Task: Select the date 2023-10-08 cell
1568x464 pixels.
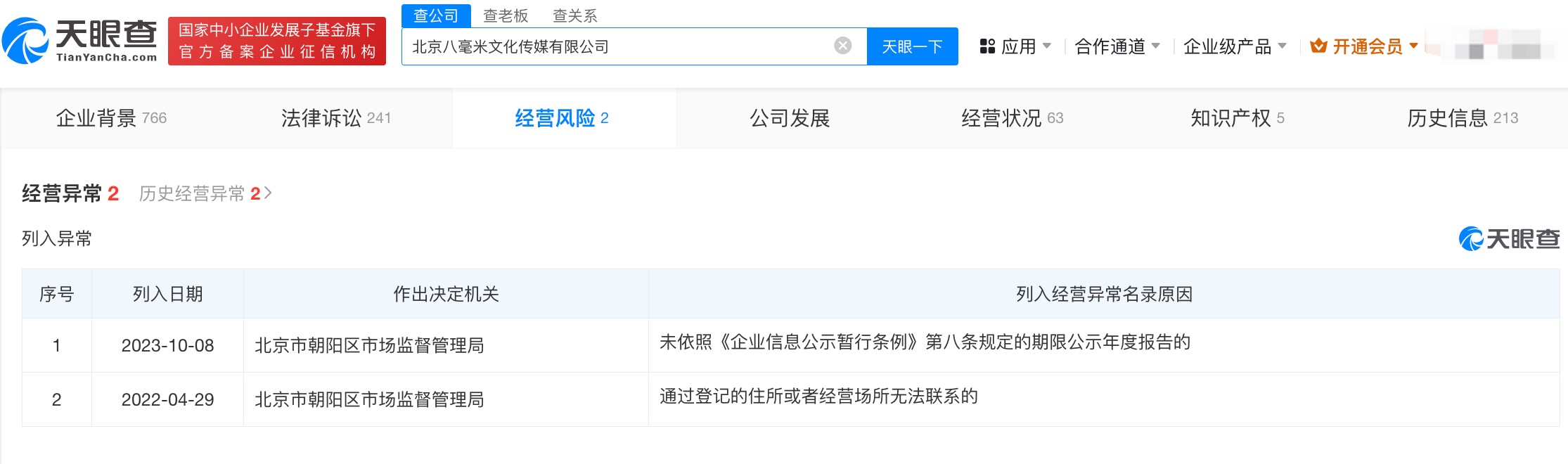Action: click(167, 345)
